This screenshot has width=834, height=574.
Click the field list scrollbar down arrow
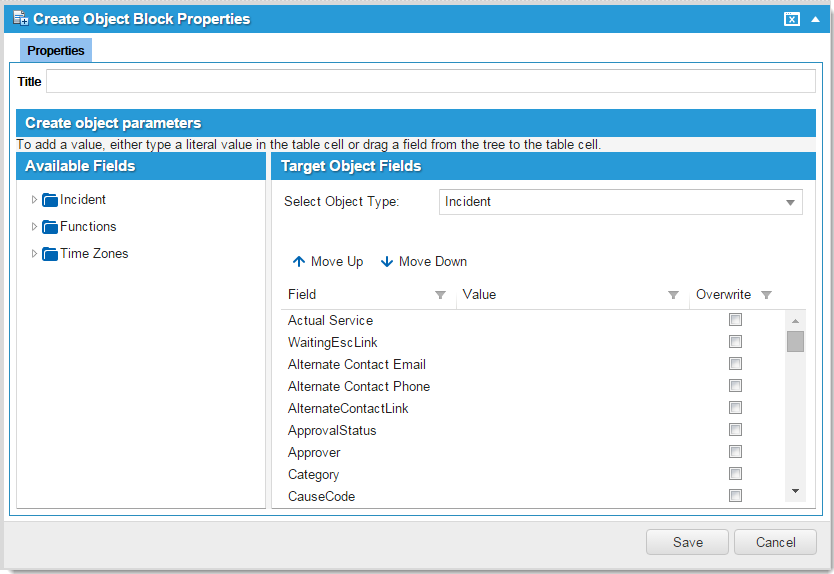pyautogui.click(x=796, y=491)
